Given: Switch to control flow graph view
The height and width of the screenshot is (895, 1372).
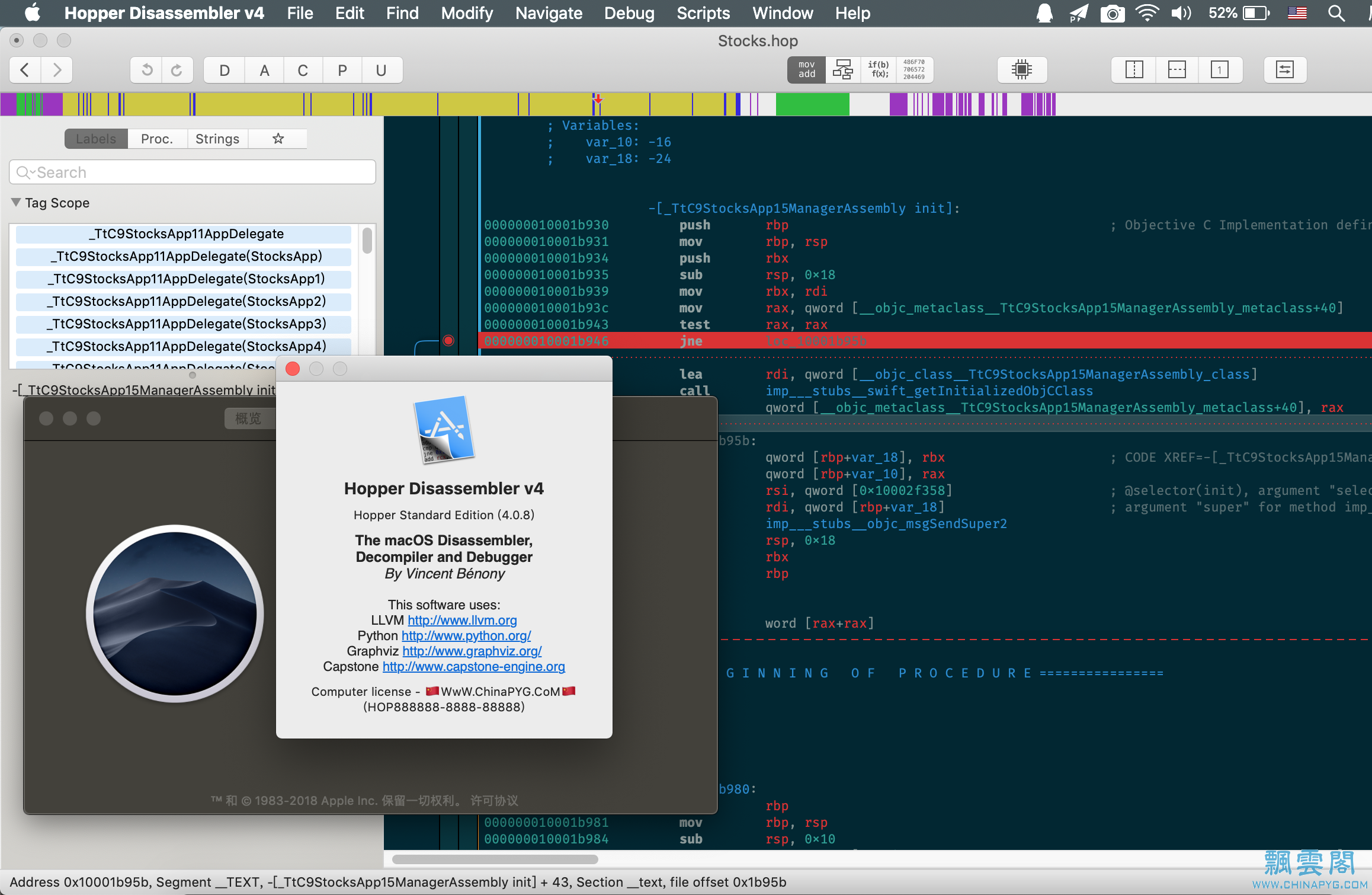Looking at the screenshot, I should tap(842, 70).
